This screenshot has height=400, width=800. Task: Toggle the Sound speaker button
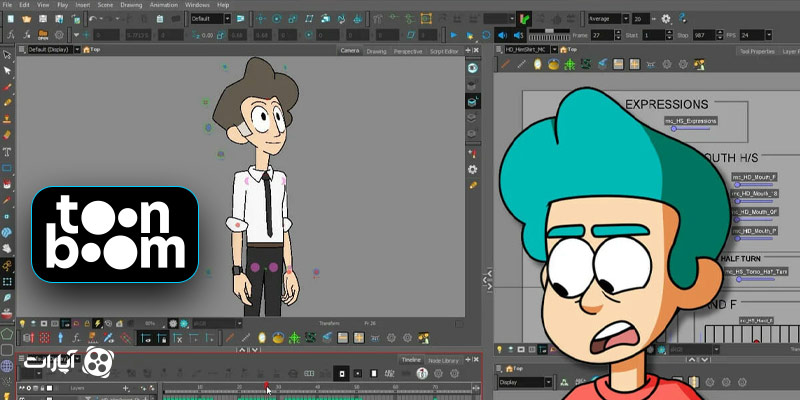click(502, 35)
